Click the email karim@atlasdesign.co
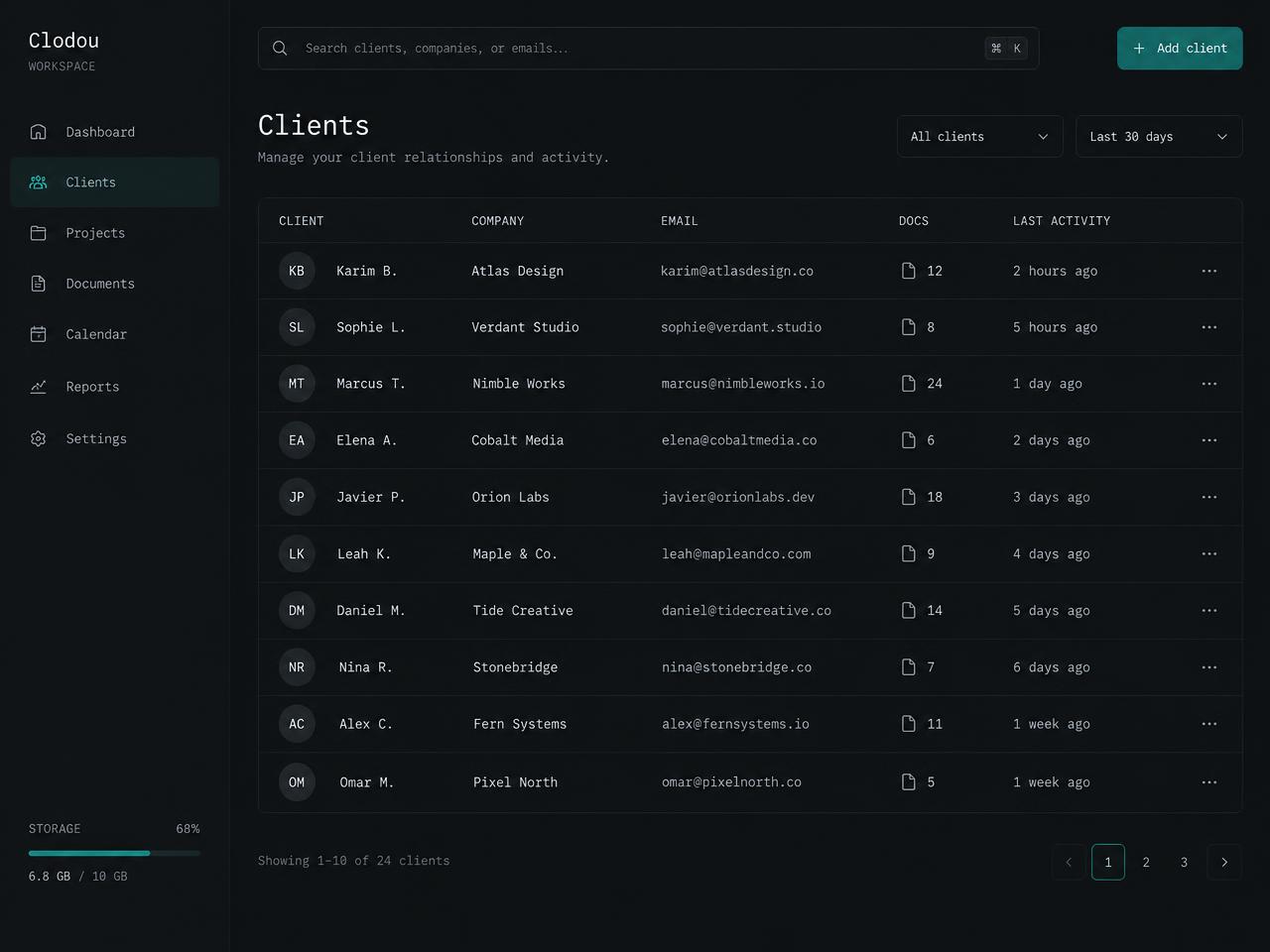 pos(737,271)
